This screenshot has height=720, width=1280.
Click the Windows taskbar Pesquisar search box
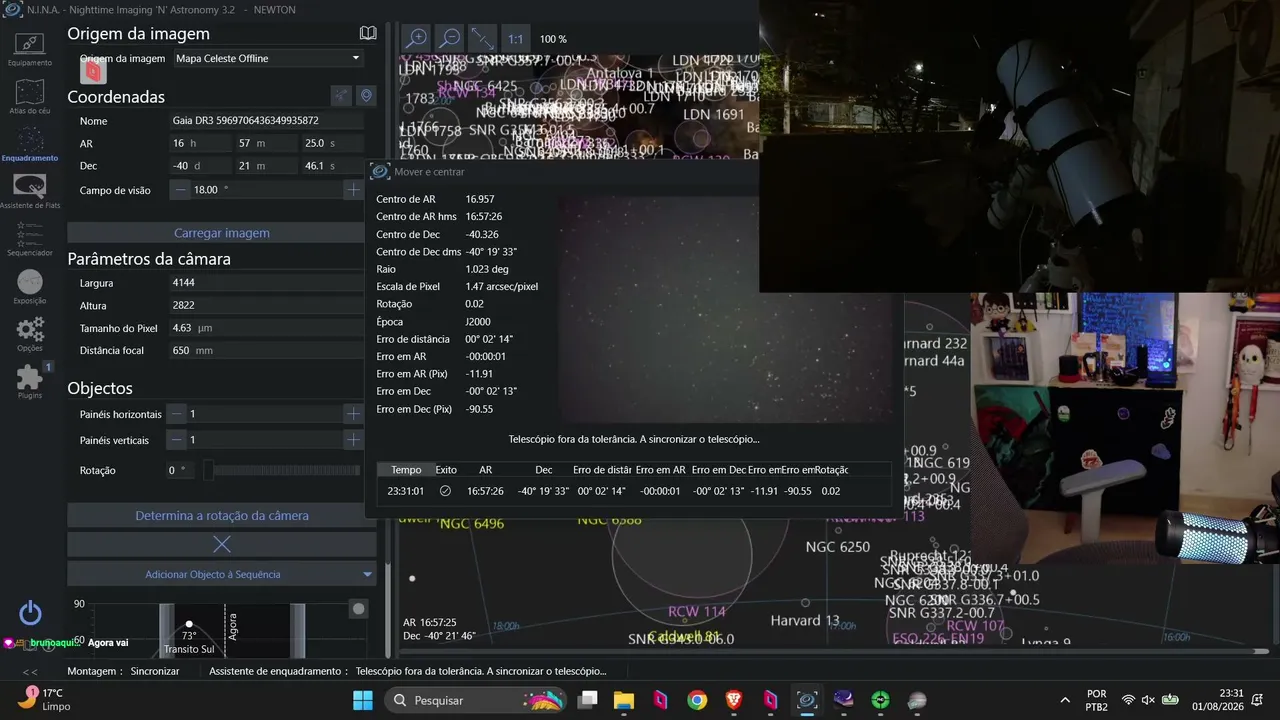(x=474, y=700)
